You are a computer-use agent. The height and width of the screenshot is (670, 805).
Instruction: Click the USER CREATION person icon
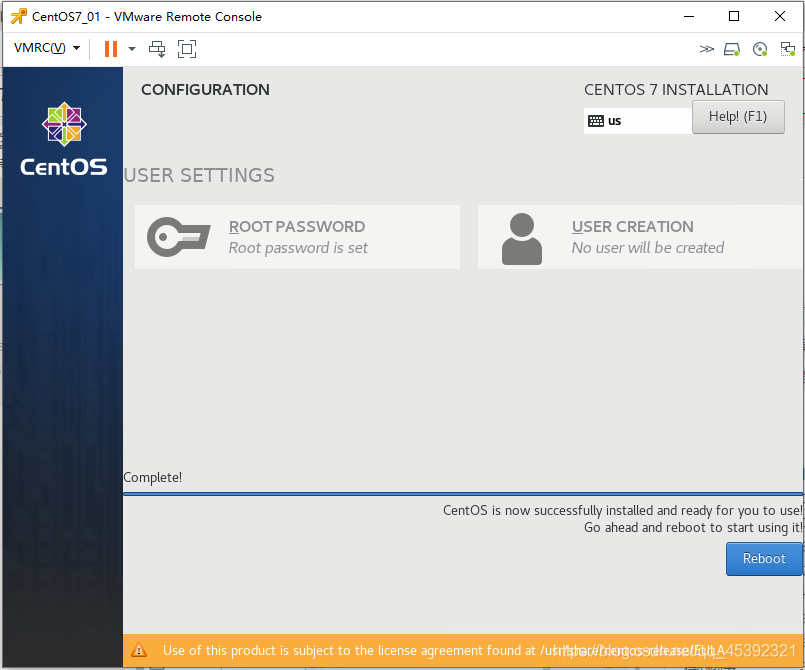521,237
